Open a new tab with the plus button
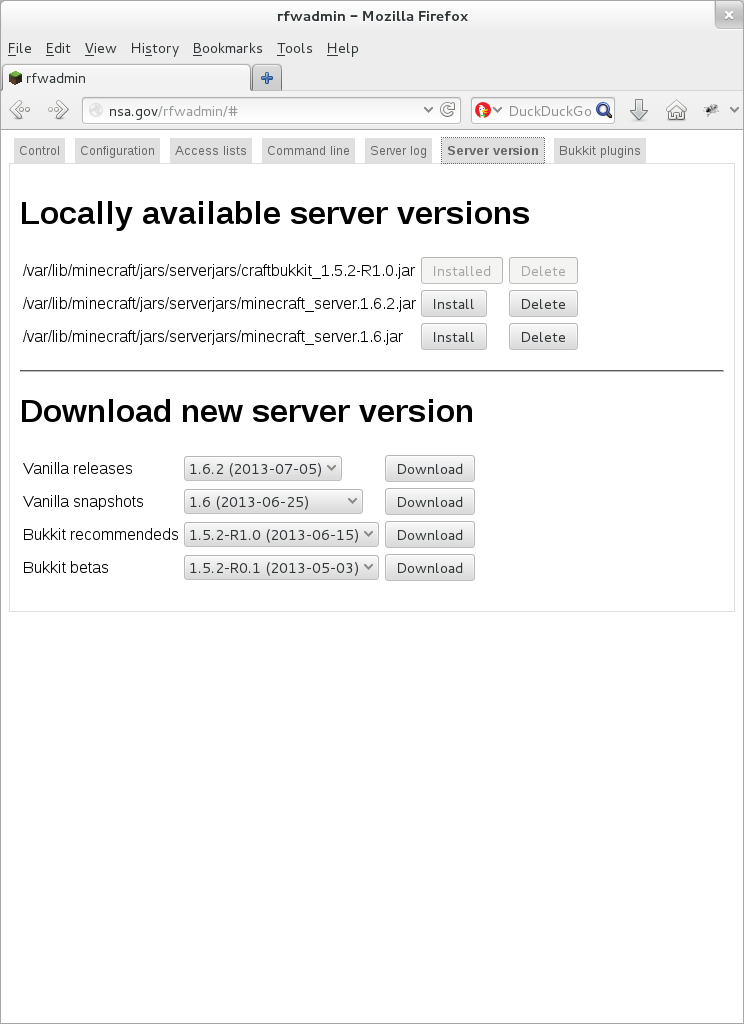The height and width of the screenshot is (1024, 744). point(267,78)
